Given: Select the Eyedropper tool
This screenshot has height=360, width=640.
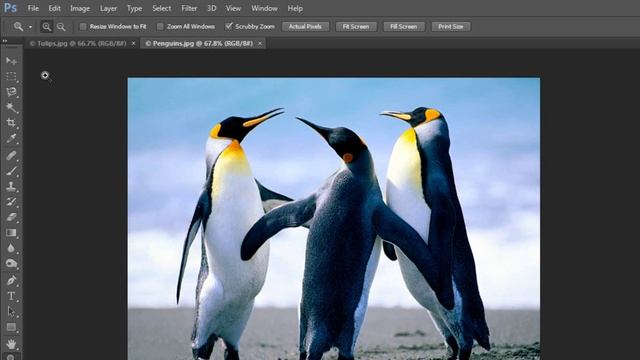Looking at the screenshot, I should (x=11, y=139).
